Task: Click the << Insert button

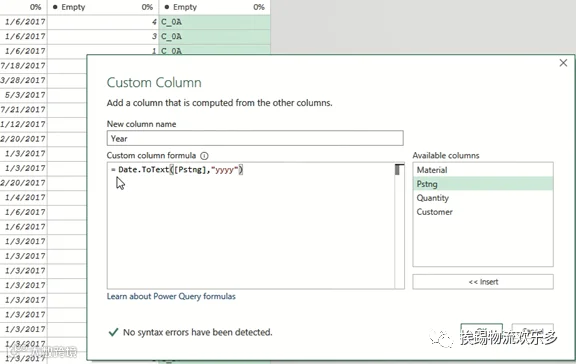Action: (x=483, y=282)
